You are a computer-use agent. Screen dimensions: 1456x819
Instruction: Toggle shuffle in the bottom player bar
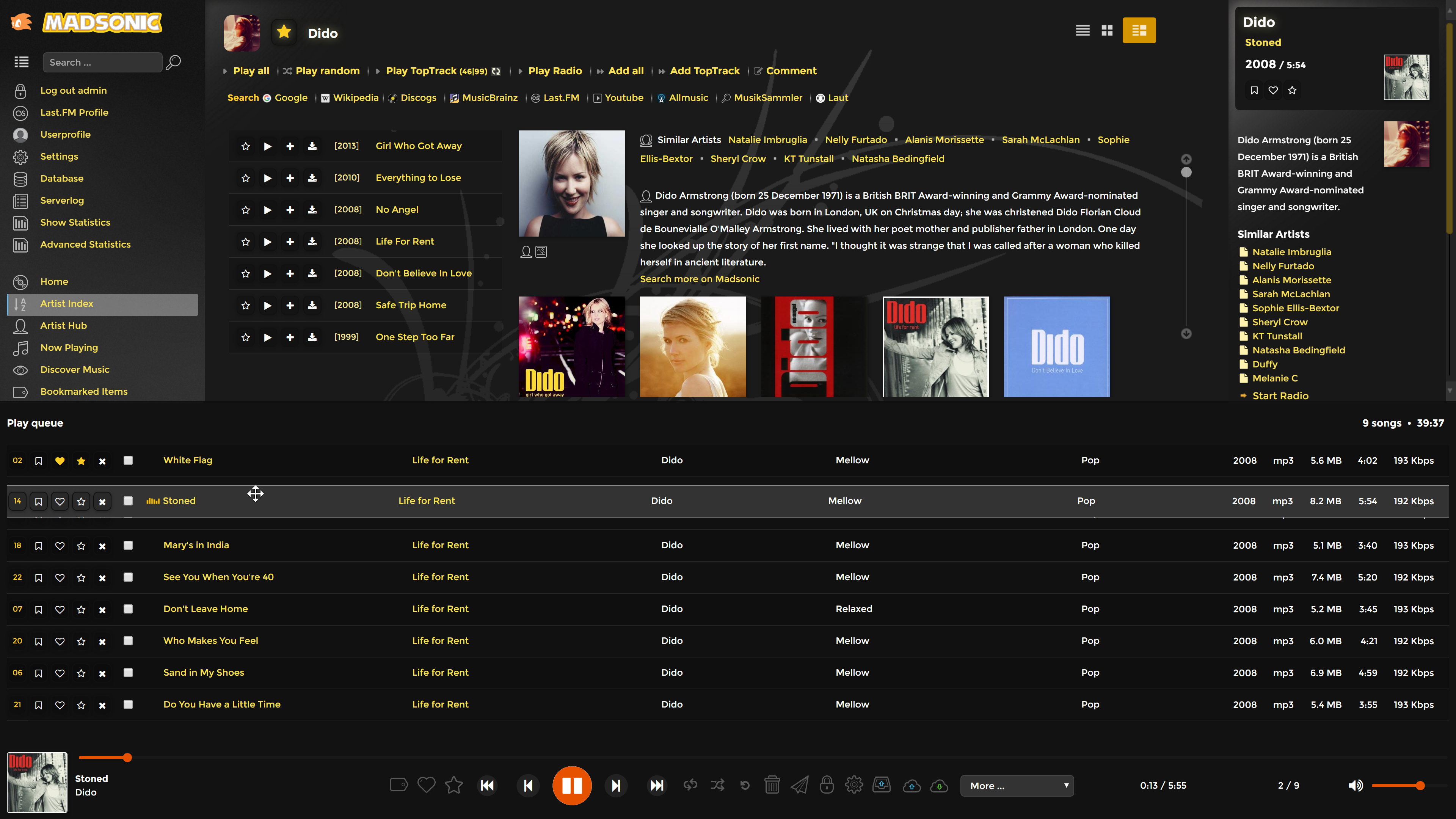[717, 785]
